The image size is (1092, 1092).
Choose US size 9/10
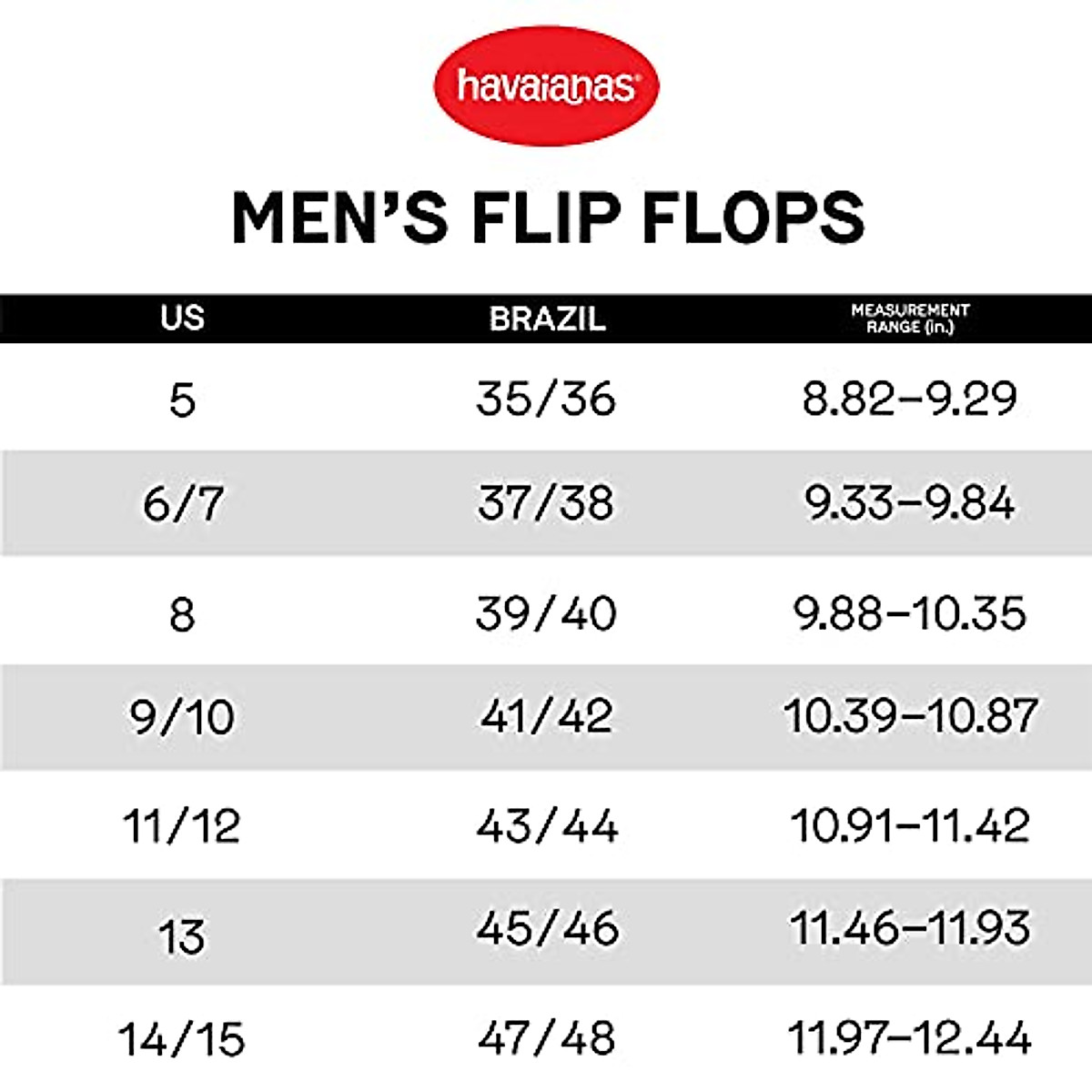coord(182,717)
